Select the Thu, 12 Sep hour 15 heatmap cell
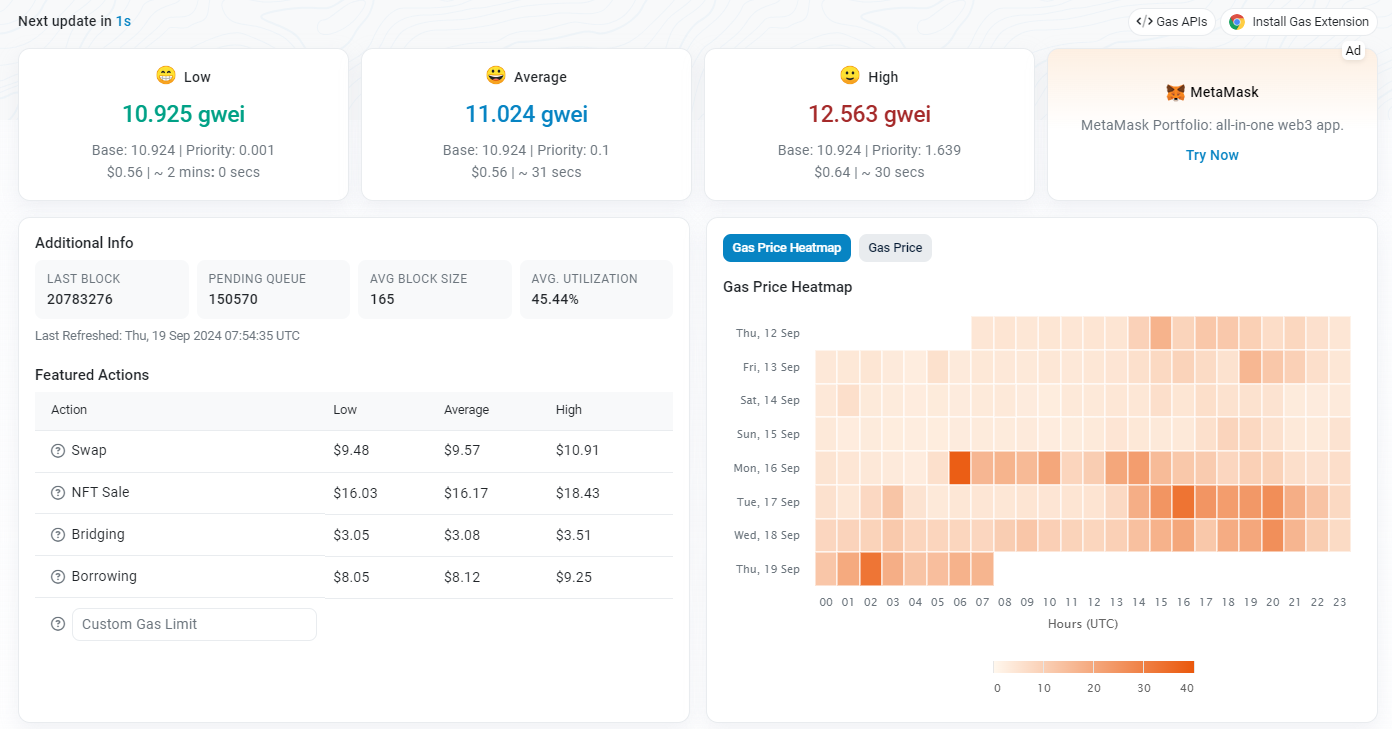 coord(1161,333)
